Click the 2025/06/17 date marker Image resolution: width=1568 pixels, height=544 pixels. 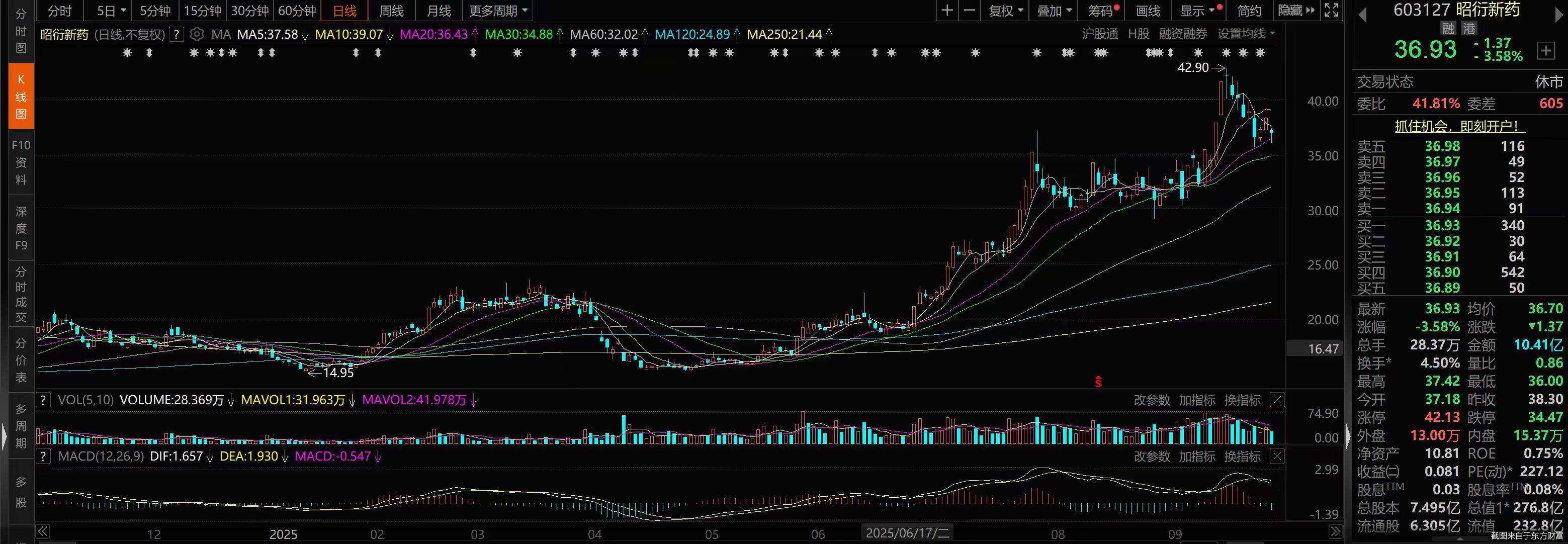coord(907,533)
